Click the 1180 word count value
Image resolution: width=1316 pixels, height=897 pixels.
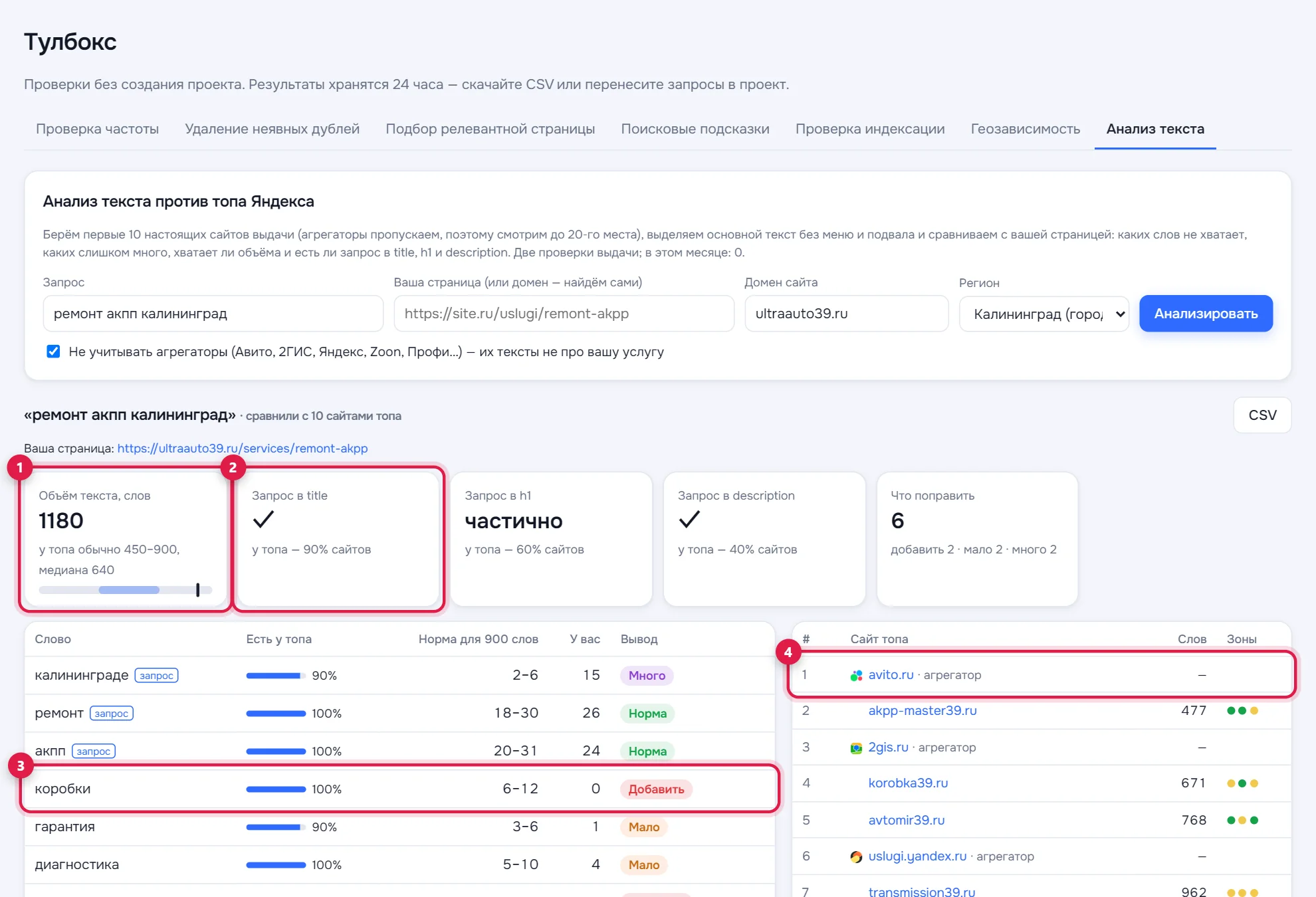click(61, 521)
